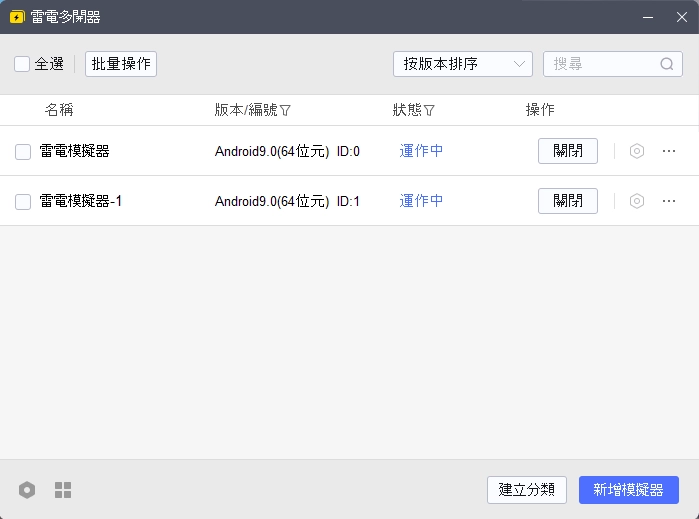The width and height of the screenshot is (699, 519).
Task: Click the 狀態 column header text
Action: pyautogui.click(x=407, y=110)
